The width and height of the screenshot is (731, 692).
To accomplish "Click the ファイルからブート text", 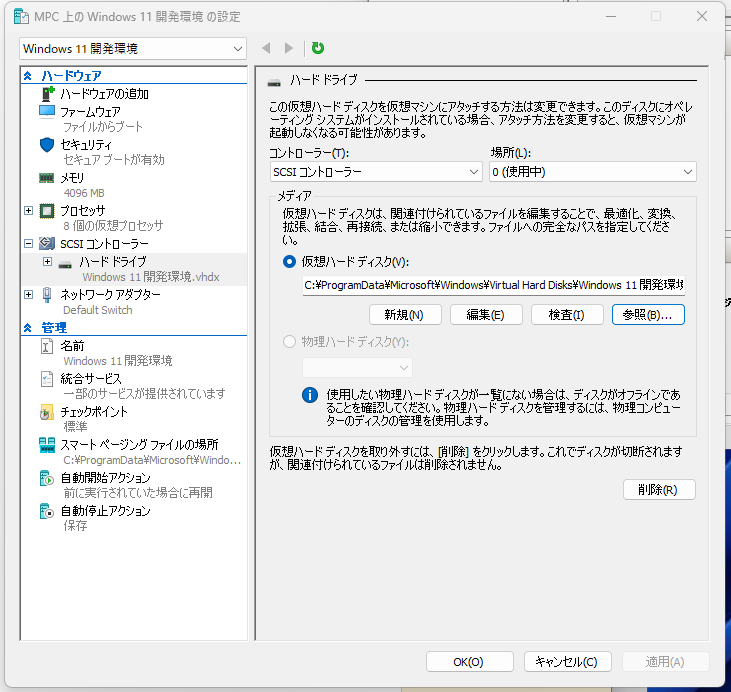I will coord(103,127).
